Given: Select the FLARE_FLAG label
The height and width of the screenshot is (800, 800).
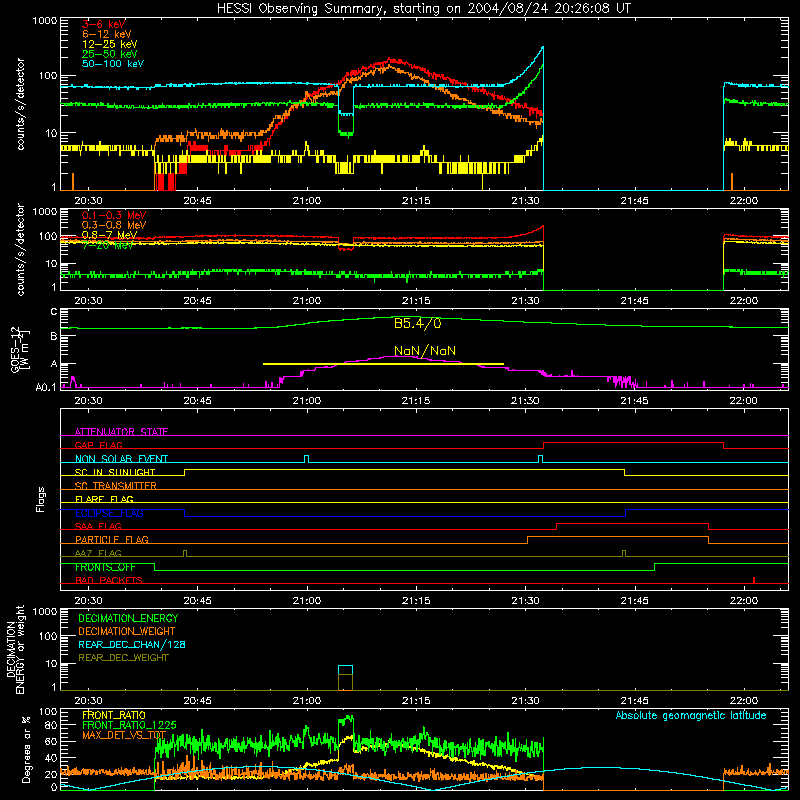Looking at the screenshot, I should (x=104, y=499).
